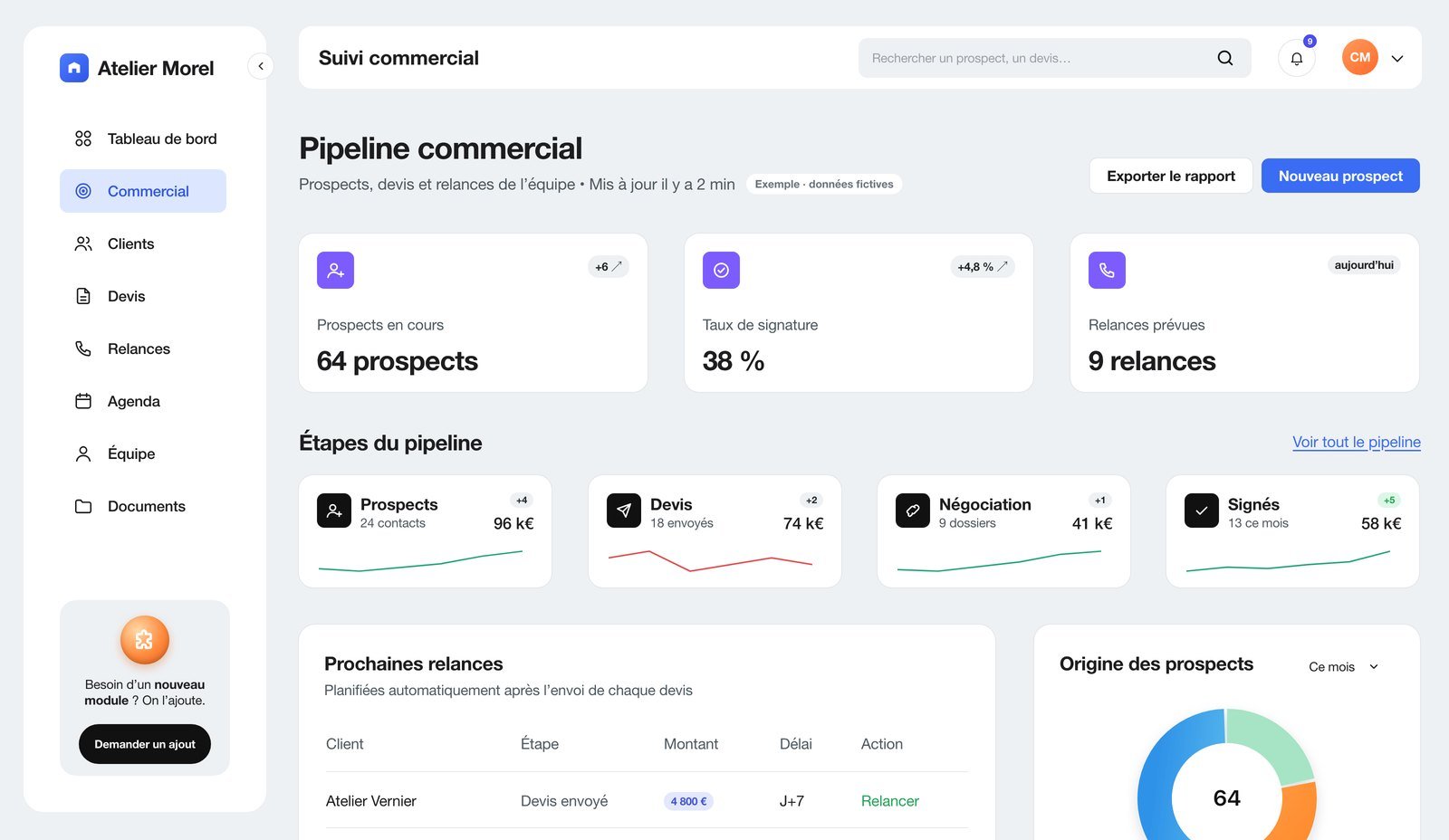Click the orange segment of the donut chart
Viewport: 1449px width, 840px height.
(x=1298, y=812)
